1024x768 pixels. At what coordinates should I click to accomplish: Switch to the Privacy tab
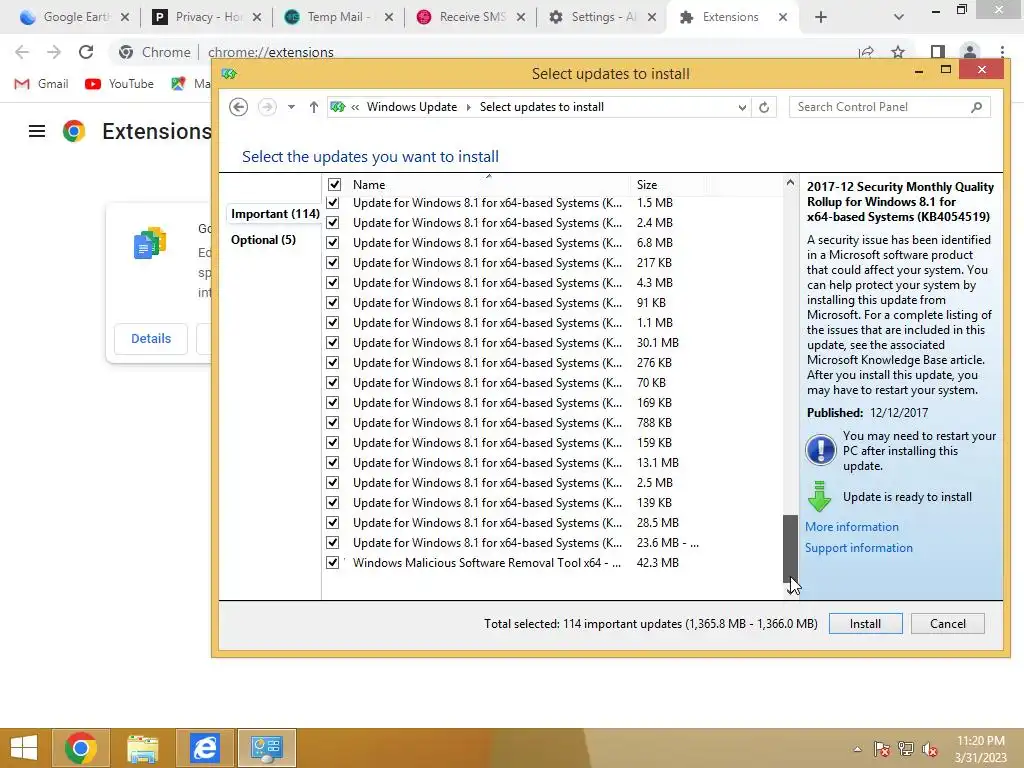pos(206,17)
